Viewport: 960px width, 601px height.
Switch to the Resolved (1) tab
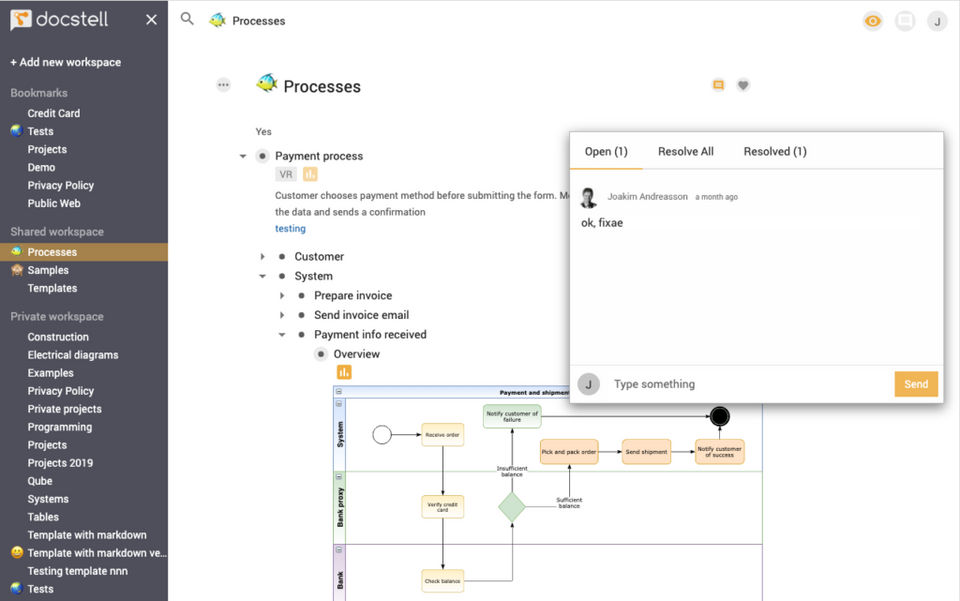pyautogui.click(x=775, y=151)
